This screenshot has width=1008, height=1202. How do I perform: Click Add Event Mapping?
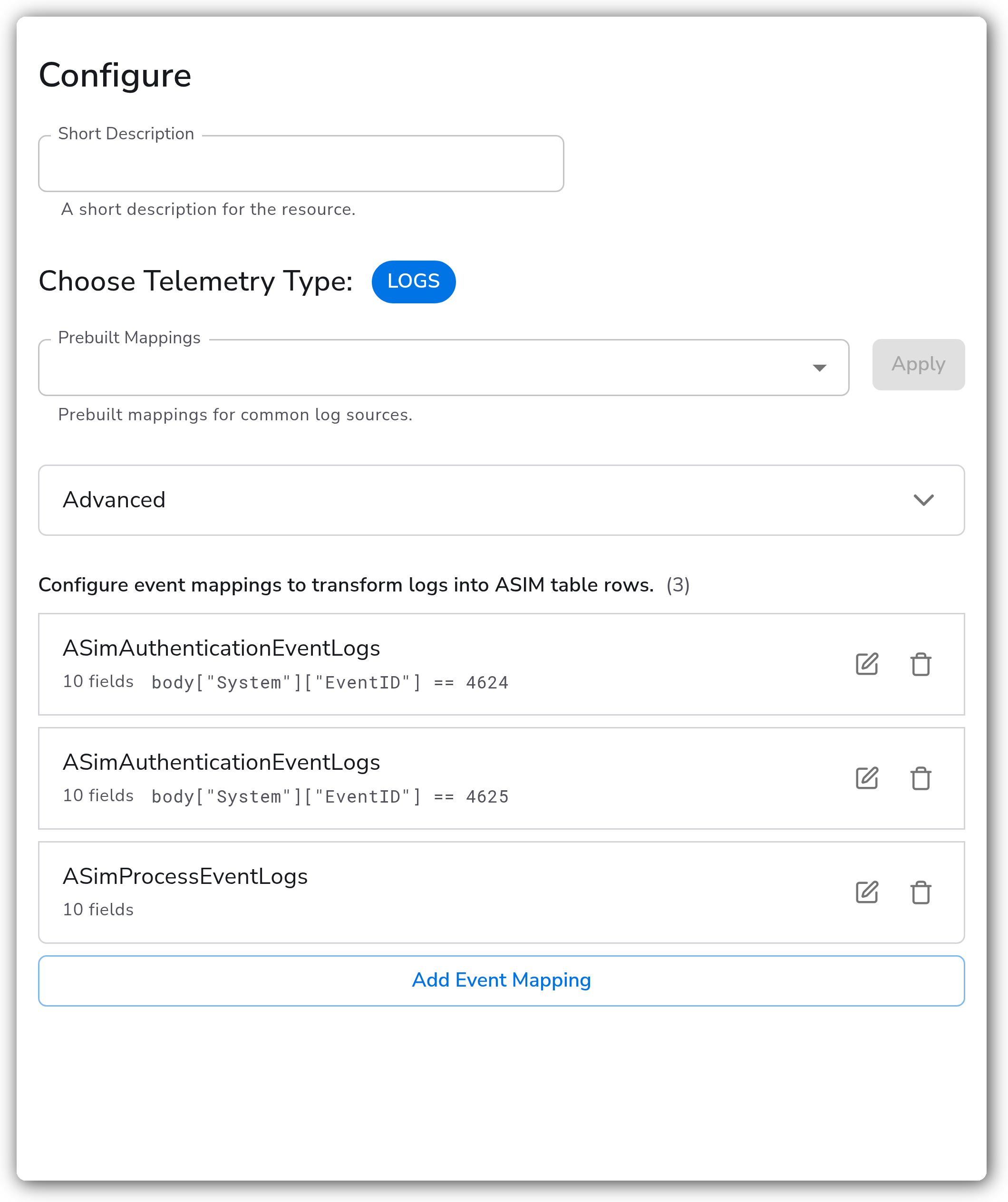[502, 980]
